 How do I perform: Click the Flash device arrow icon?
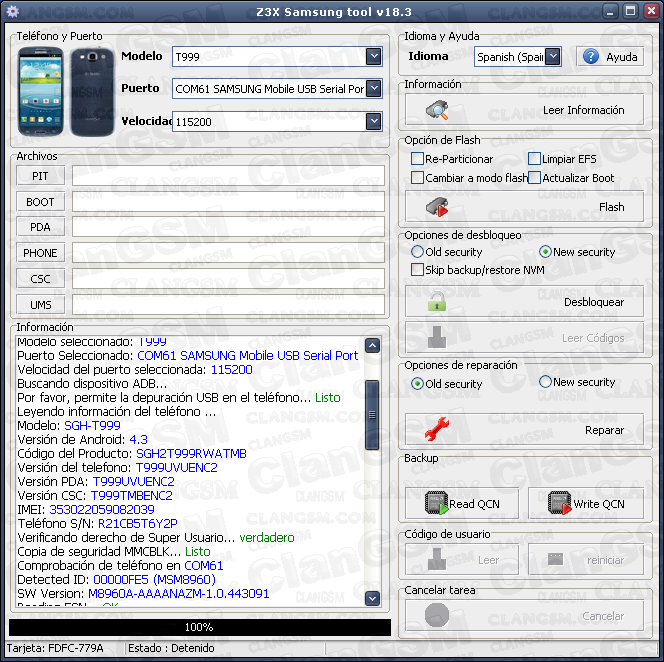(437, 207)
